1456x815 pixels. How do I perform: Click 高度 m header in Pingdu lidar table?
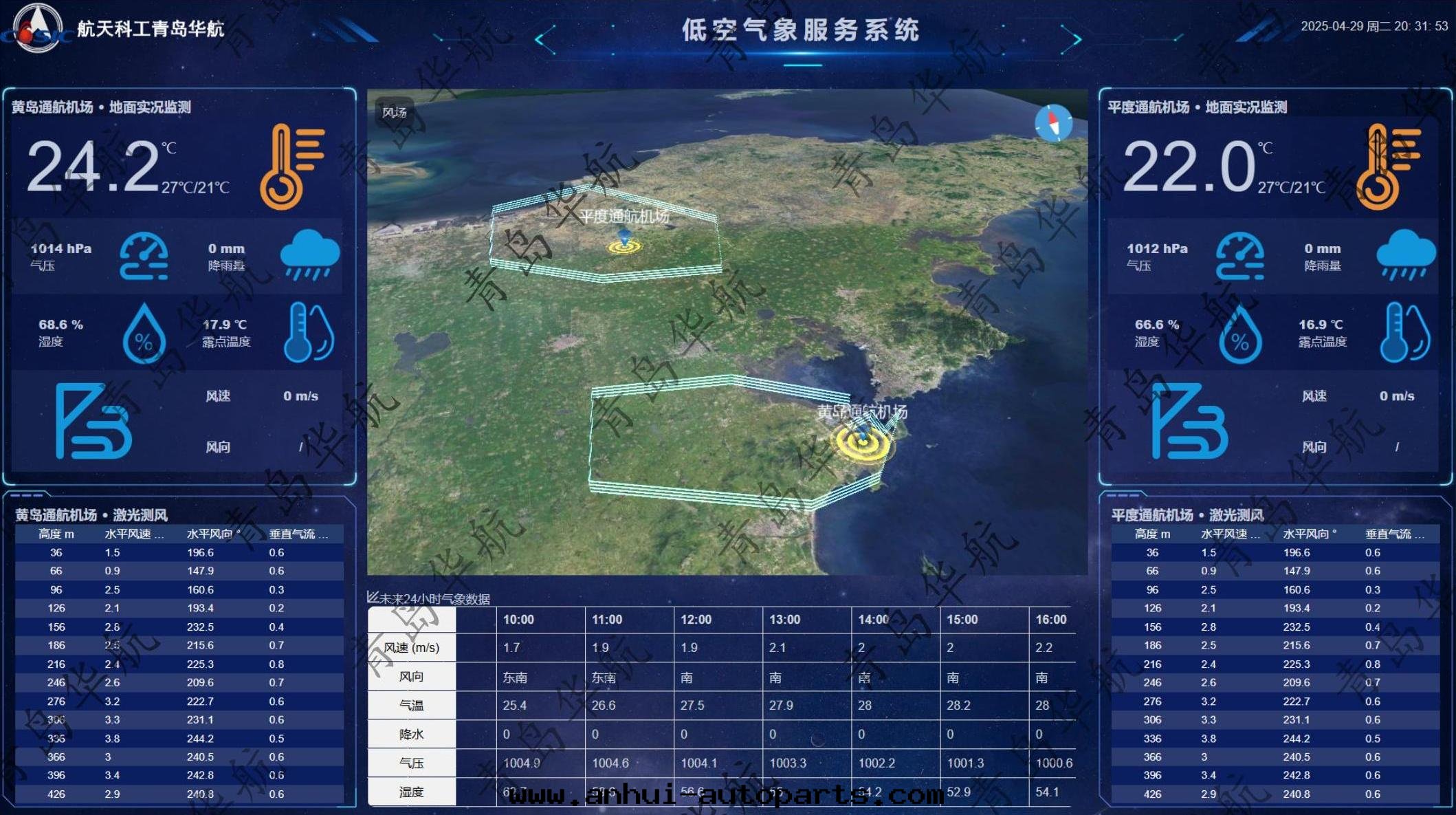(1152, 534)
